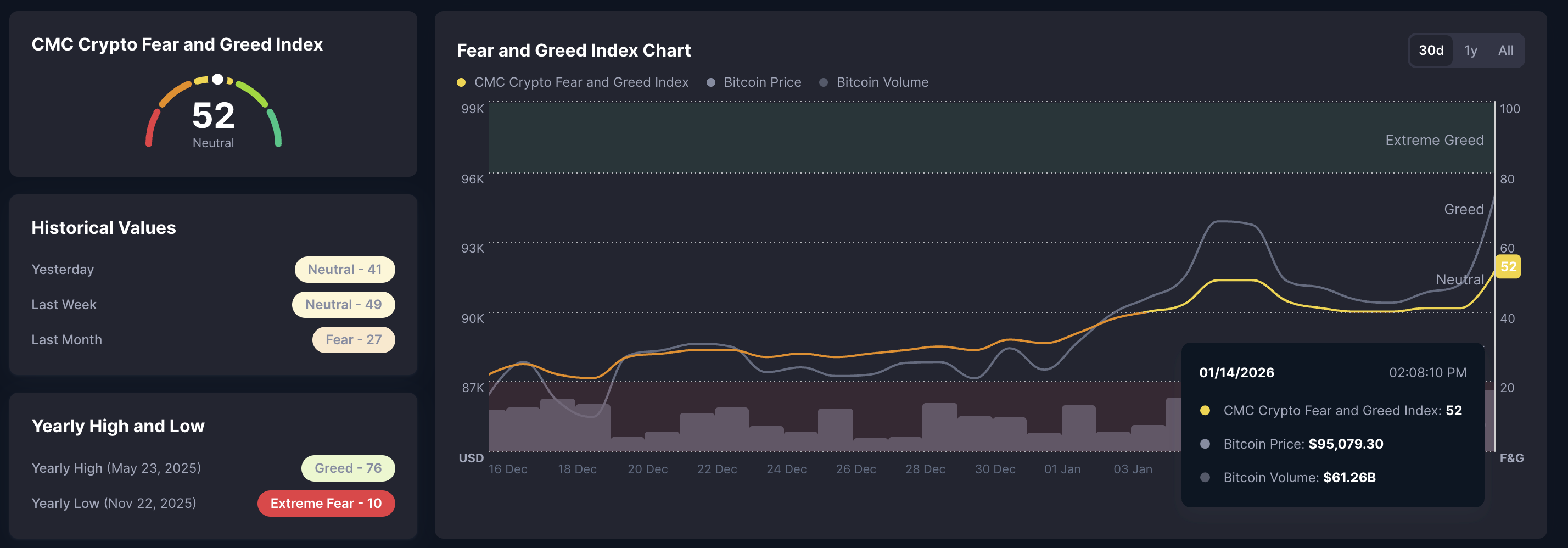Toggle Bitcoin Price line visibility via its legend entry
The height and width of the screenshot is (548, 1568).
(762, 82)
